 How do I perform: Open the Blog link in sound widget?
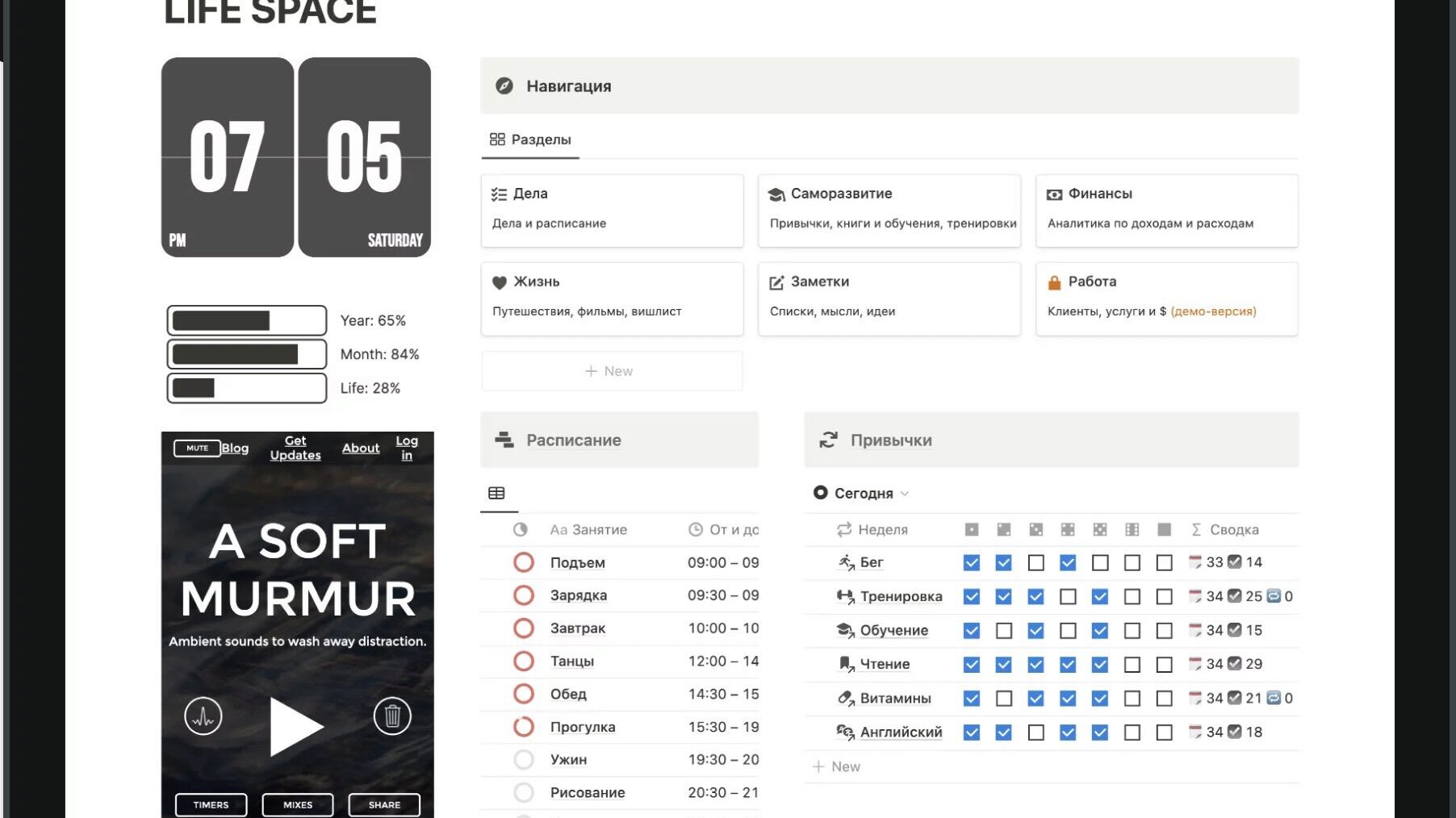tap(235, 449)
